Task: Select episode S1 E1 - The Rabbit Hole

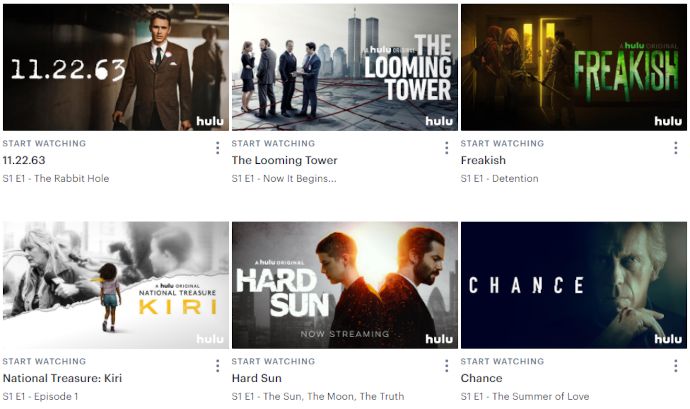Action: (x=56, y=178)
